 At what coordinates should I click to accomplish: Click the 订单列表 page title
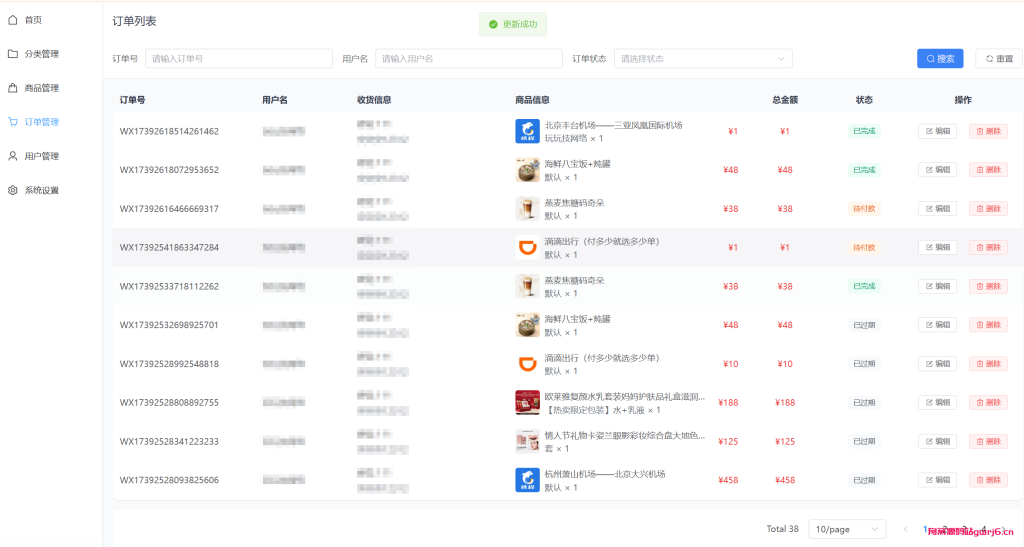point(135,21)
